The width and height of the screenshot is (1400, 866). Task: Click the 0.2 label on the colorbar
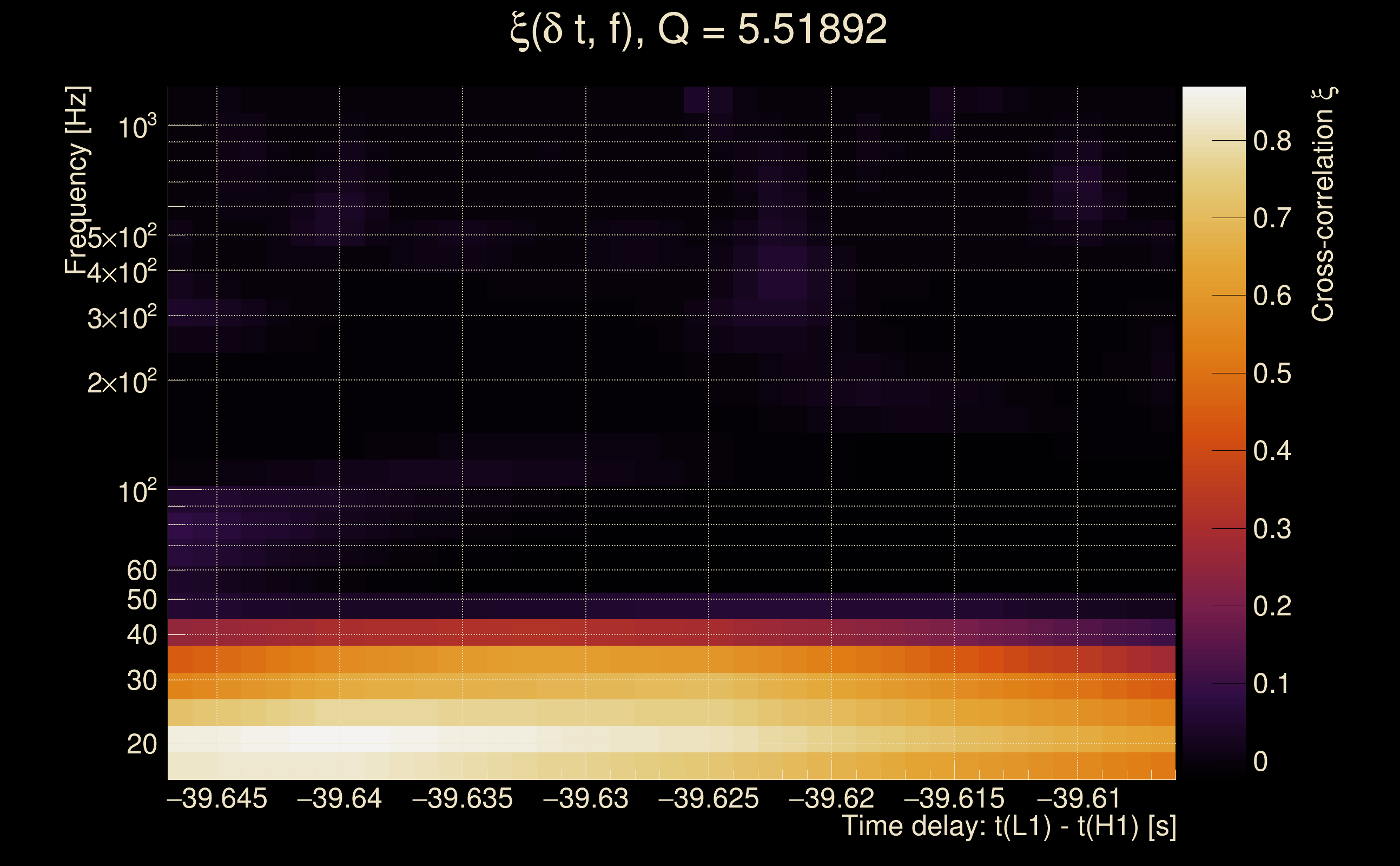coord(1272,606)
